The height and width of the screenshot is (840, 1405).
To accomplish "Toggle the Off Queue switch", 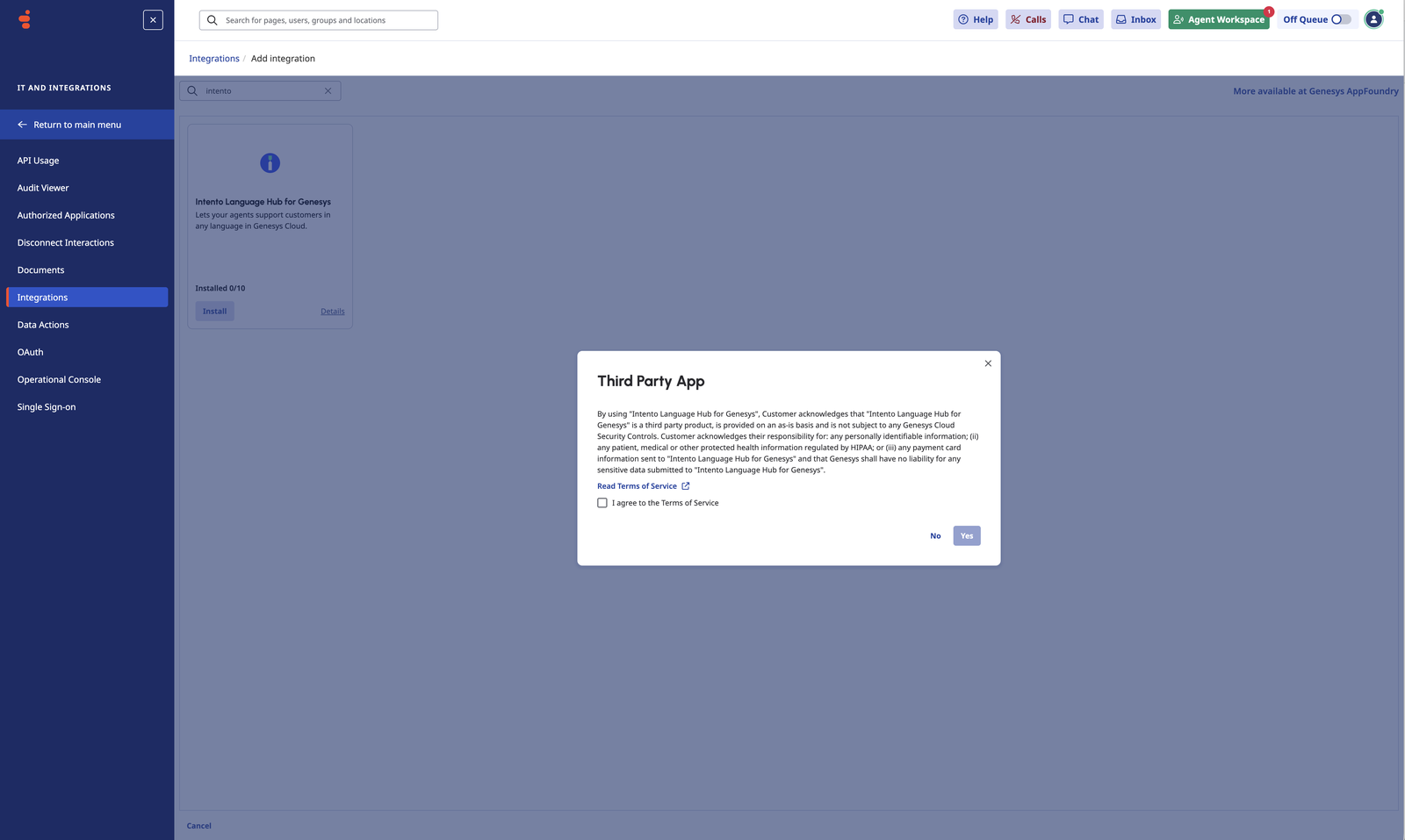I will [x=1341, y=19].
